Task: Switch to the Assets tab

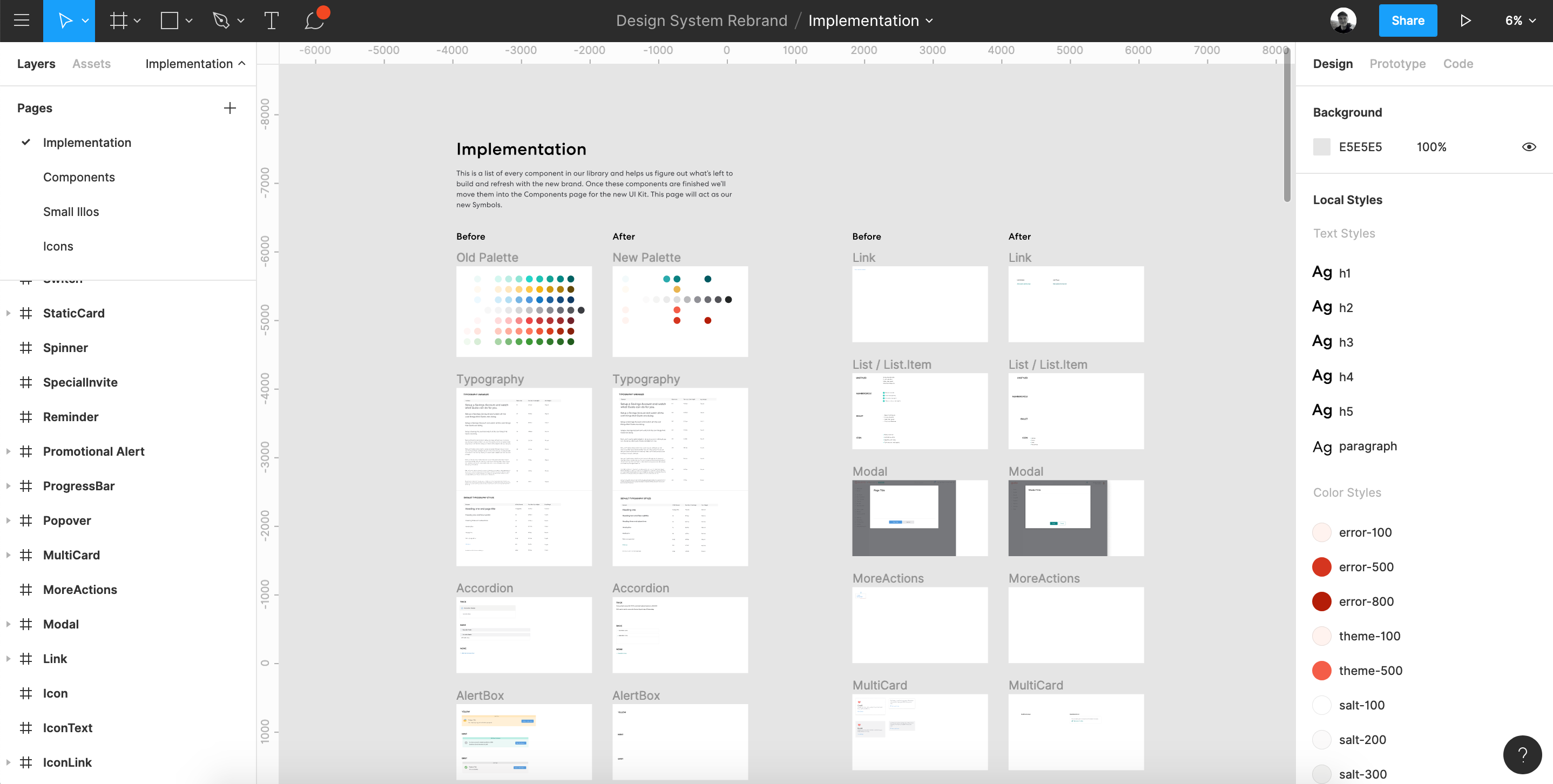Action: [x=91, y=64]
